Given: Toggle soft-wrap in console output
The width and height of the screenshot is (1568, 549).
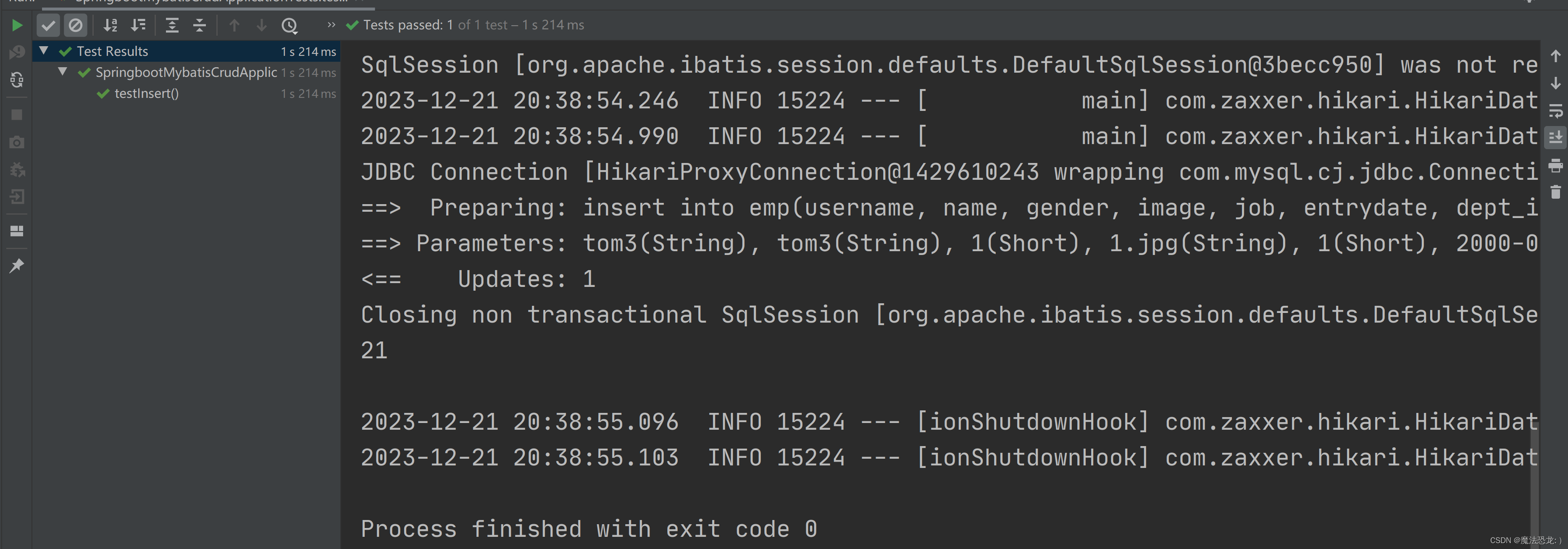Looking at the screenshot, I should (x=1555, y=111).
